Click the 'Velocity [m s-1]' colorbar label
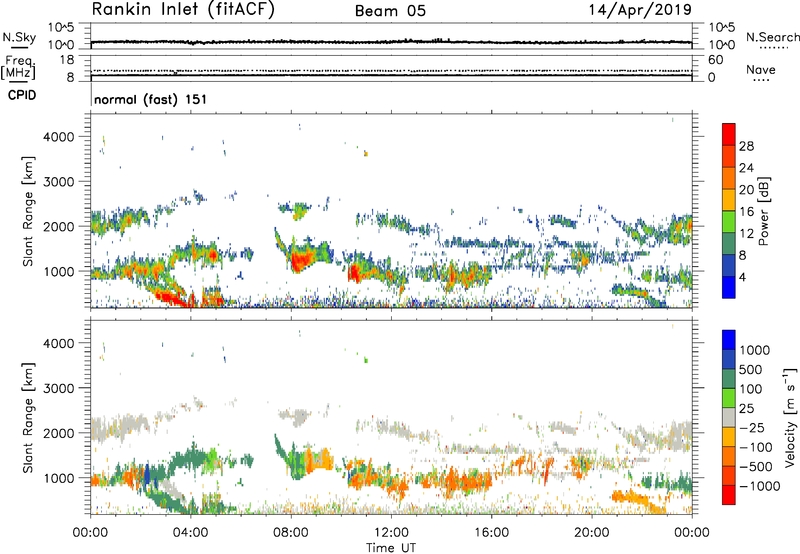800x554 pixels. pyautogui.click(x=790, y=417)
